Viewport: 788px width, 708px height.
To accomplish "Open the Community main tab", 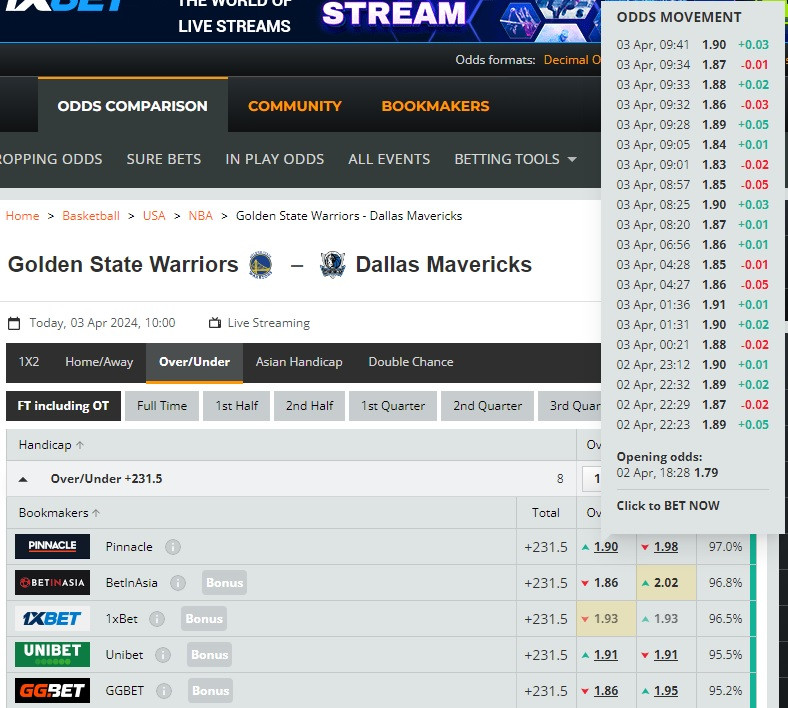I will pos(295,106).
